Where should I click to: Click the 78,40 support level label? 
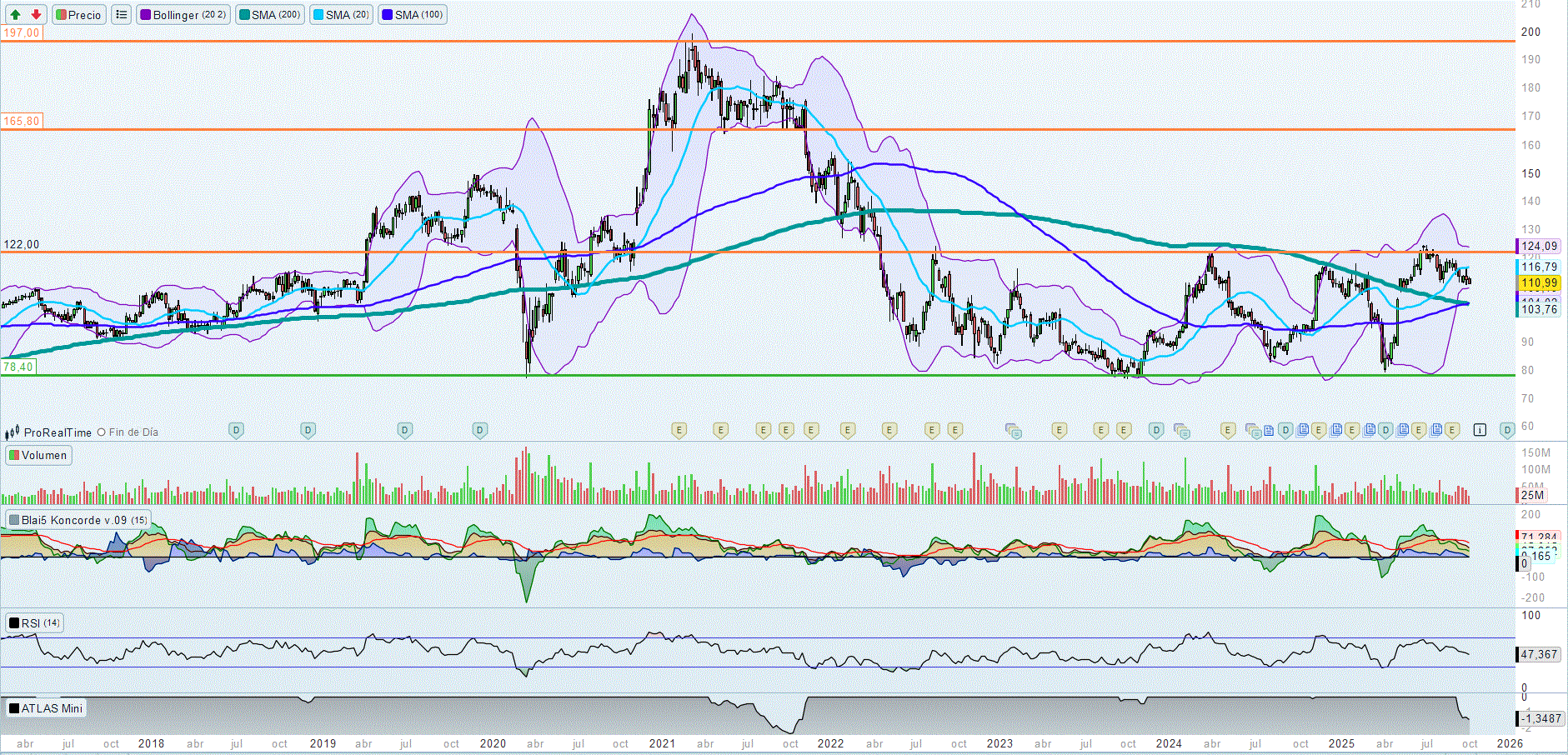18,367
